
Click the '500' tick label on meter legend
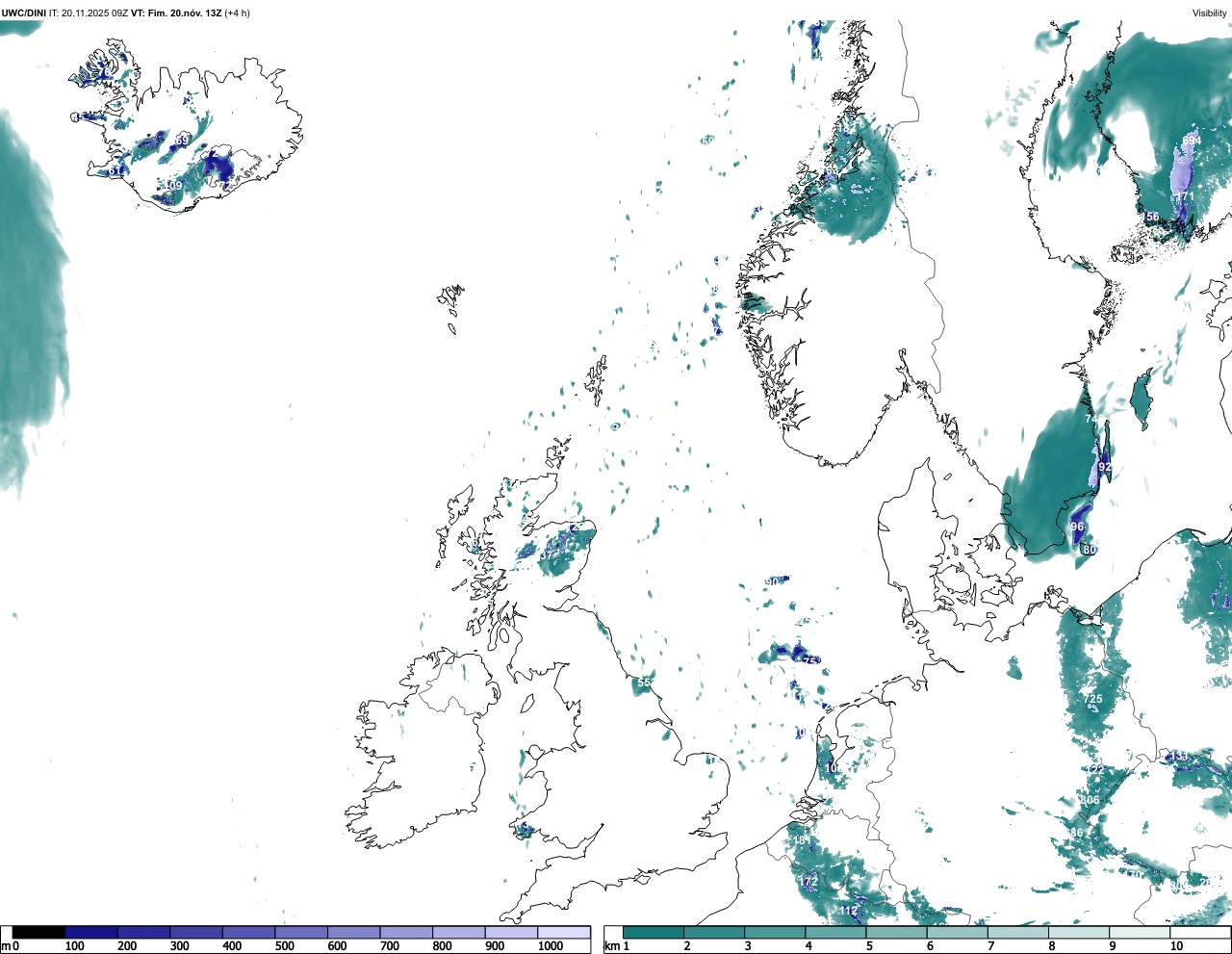[285, 946]
